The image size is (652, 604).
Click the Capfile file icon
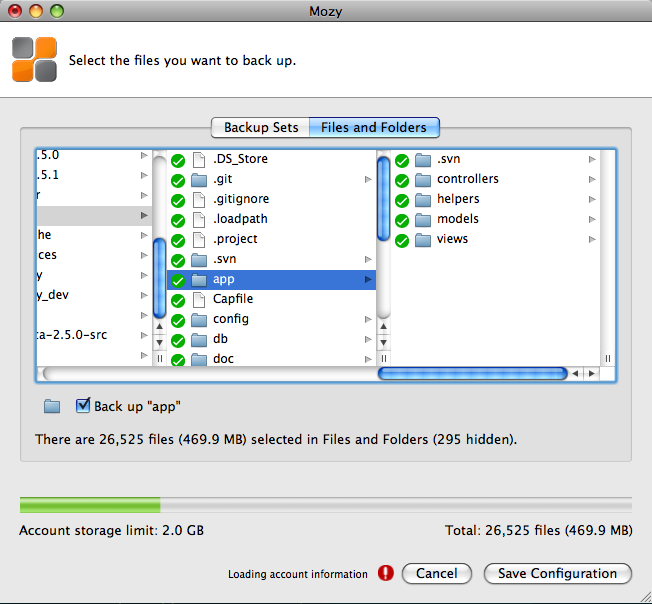(199, 299)
